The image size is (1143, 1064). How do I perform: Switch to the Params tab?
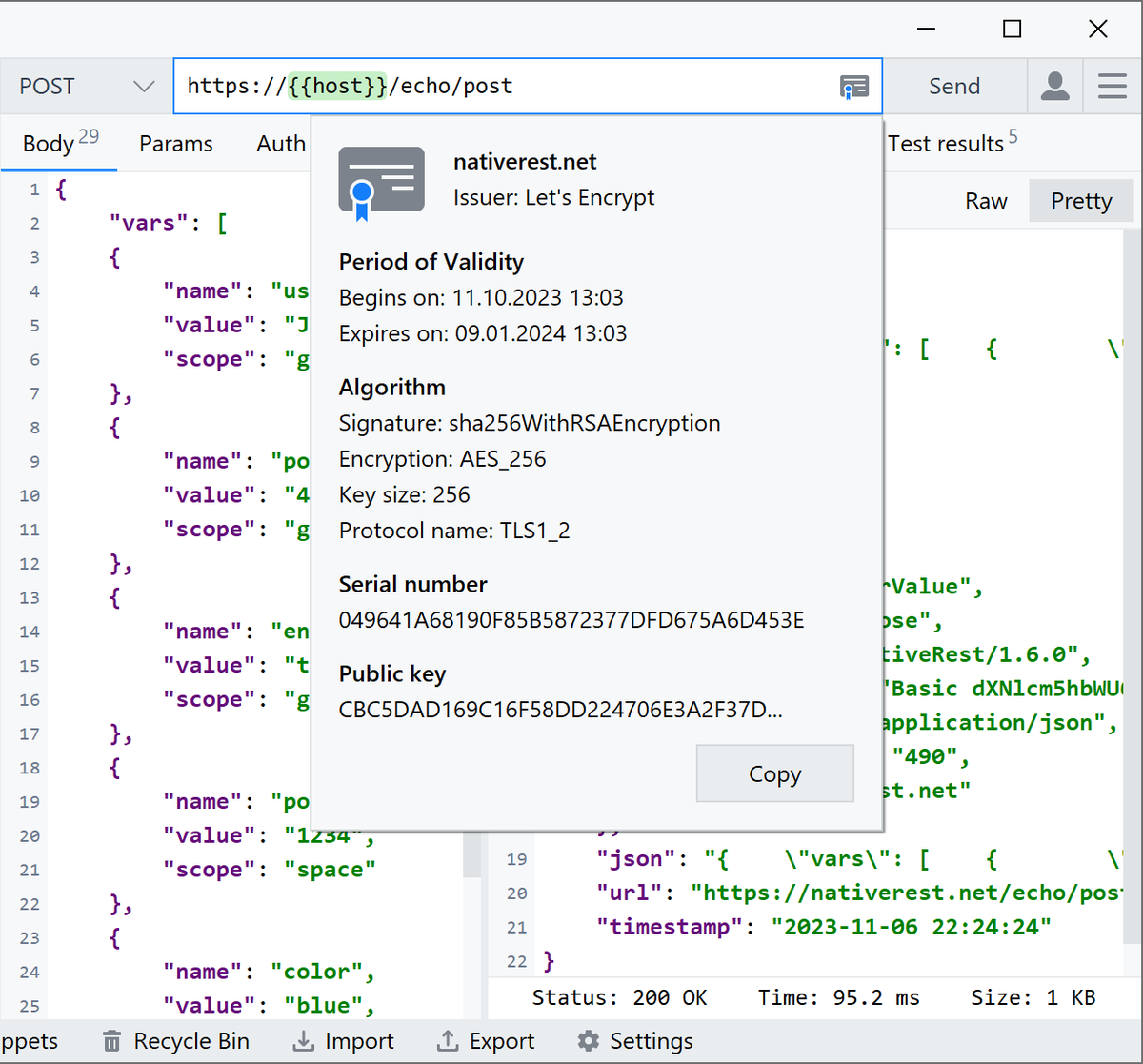pyautogui.click(x=176, y=144)
